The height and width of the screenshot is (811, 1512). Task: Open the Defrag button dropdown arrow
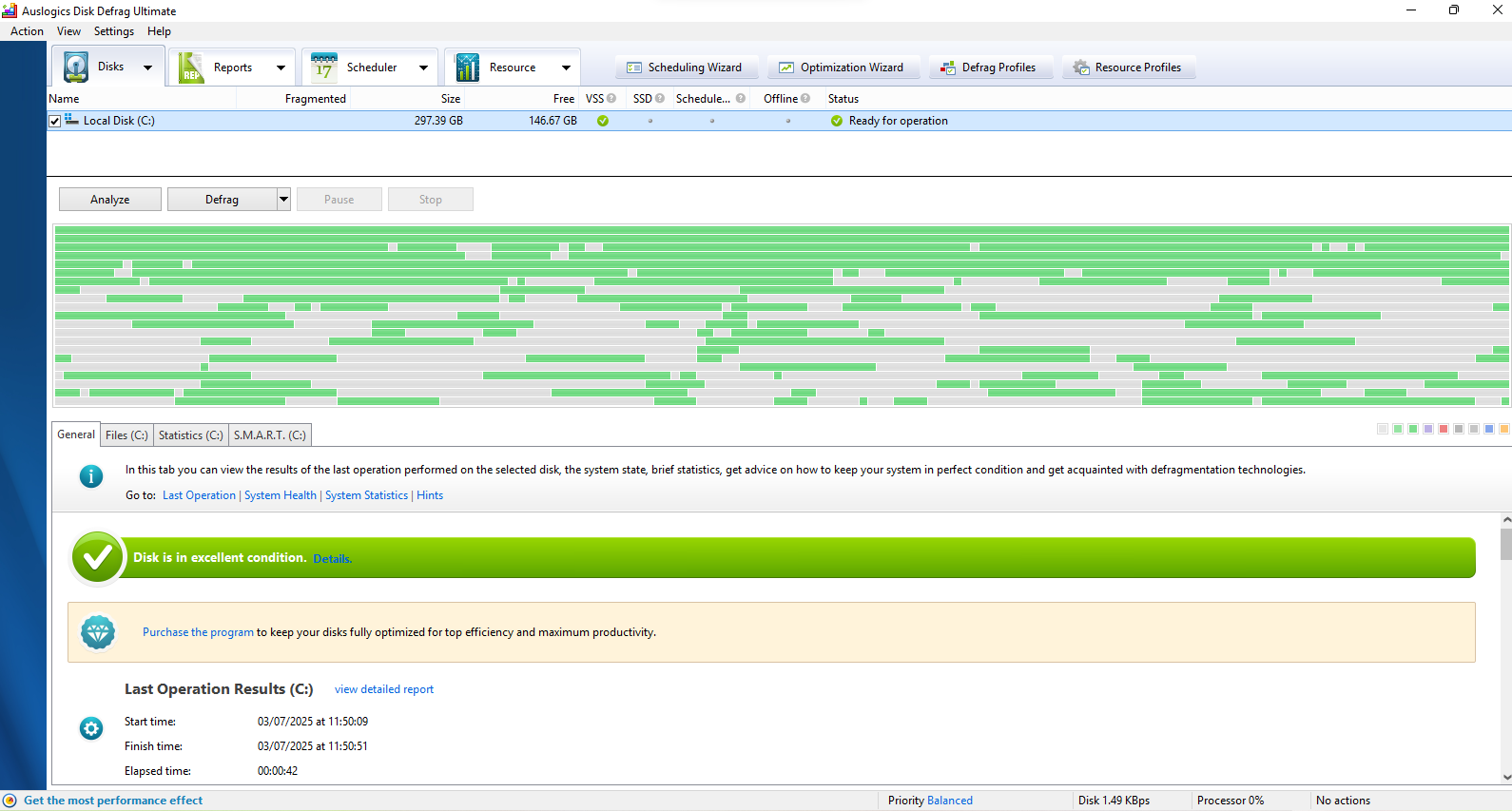pyautogui.click(x=283, y=199)
